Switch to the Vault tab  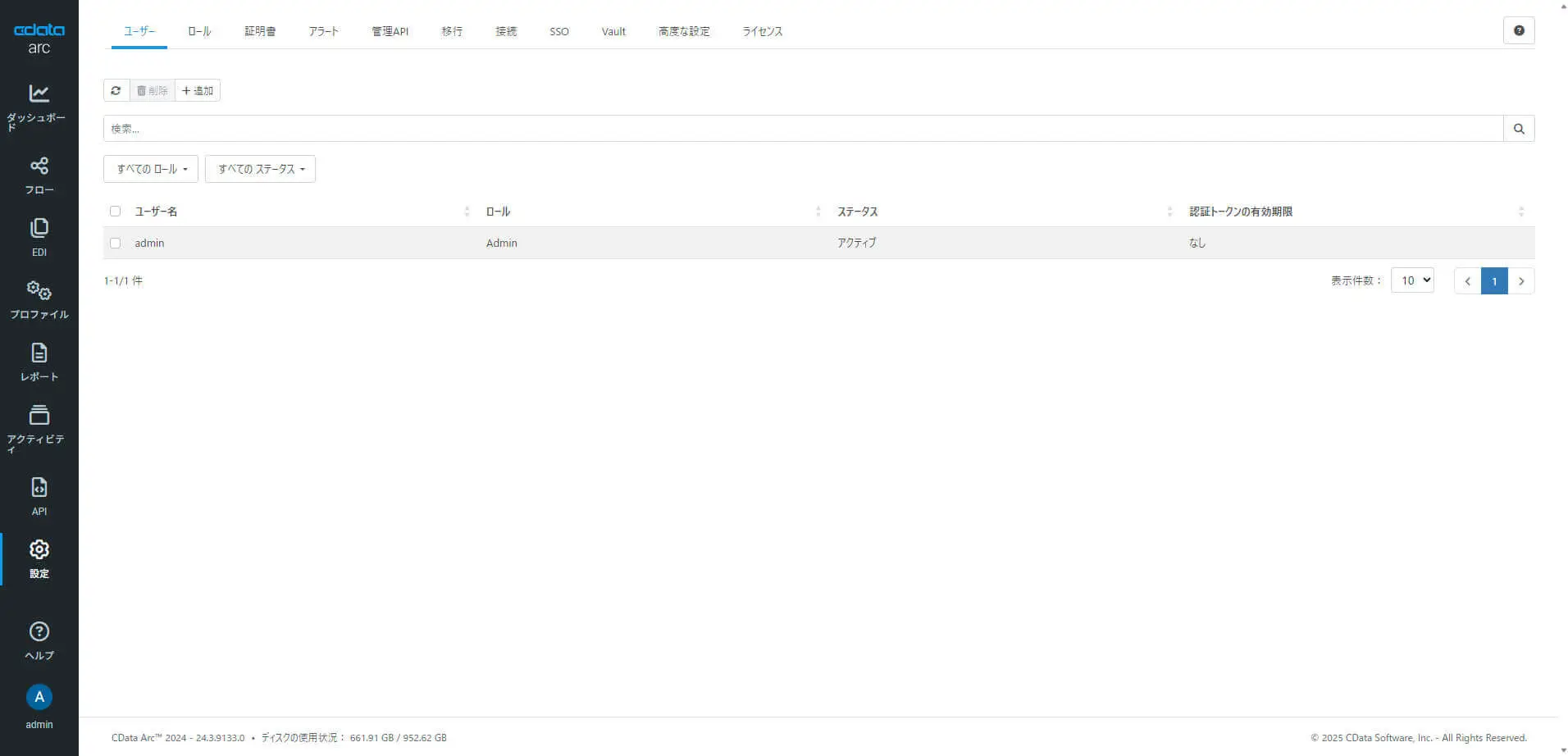[613, 31]
